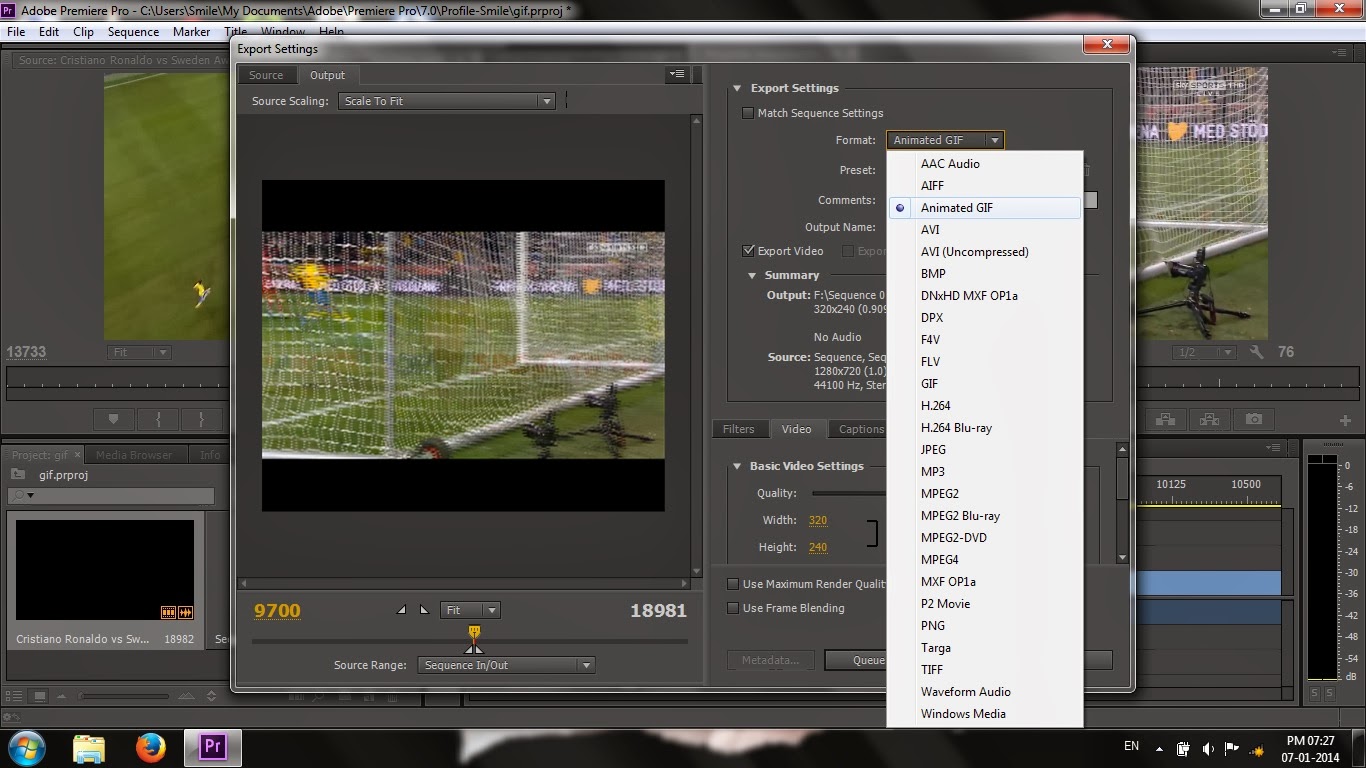
Task: Choose H.264 from the format list
Action: 985,406
